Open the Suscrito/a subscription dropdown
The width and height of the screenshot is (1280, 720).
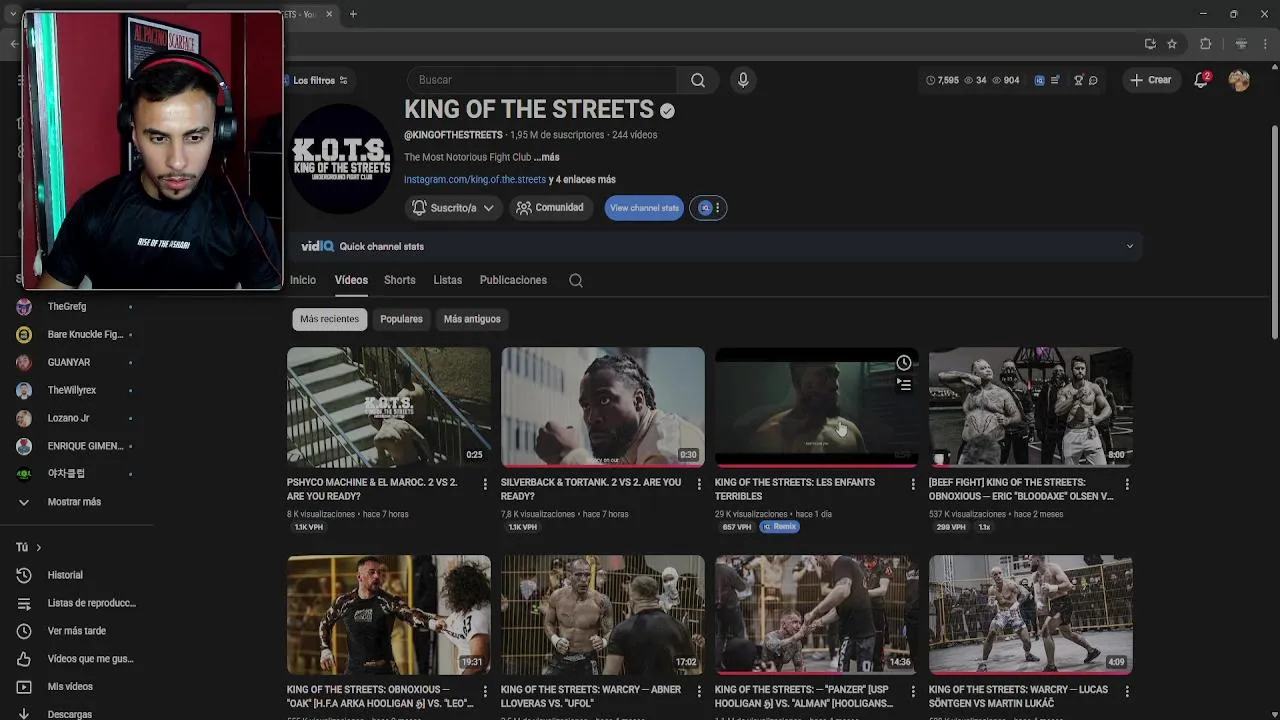click(453, 208)
